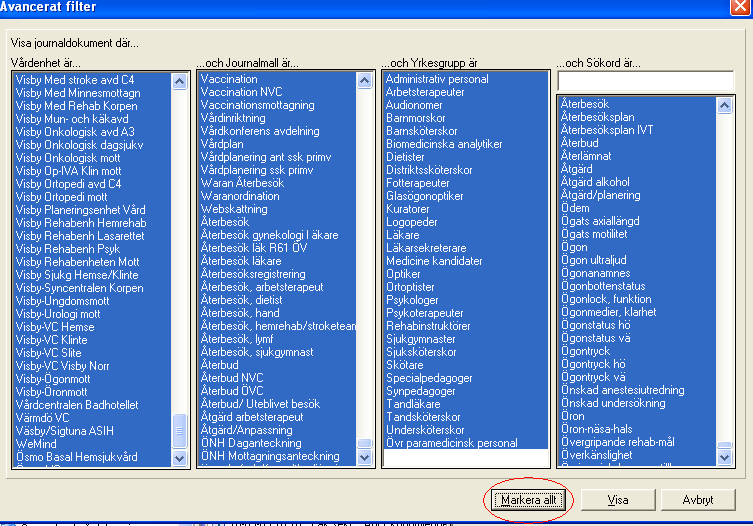The image size is (753, 526).
Task: Select Visby Ortopedi mott
Action: pos(61,196)
